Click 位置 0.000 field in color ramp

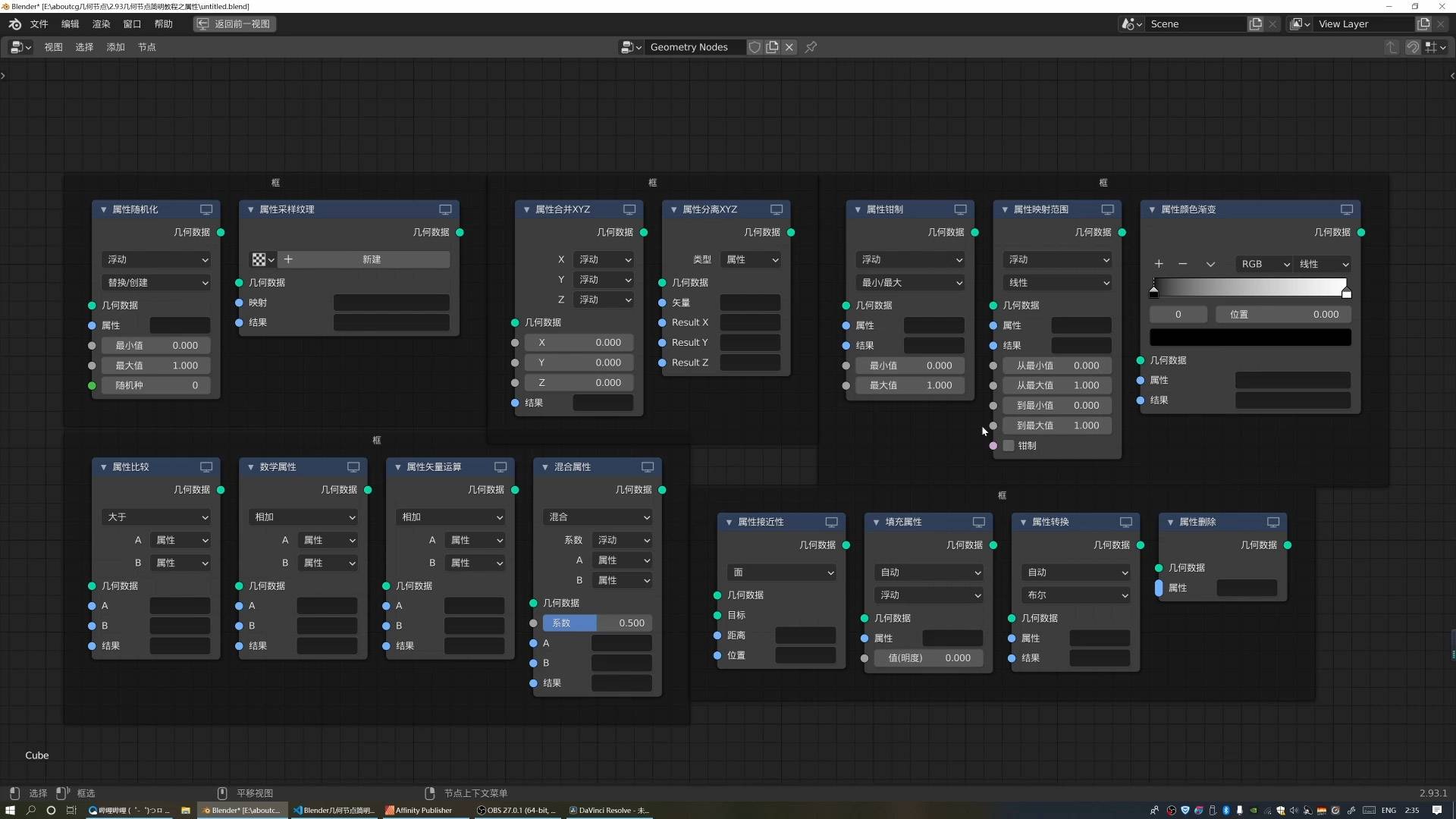[1284, 315]
